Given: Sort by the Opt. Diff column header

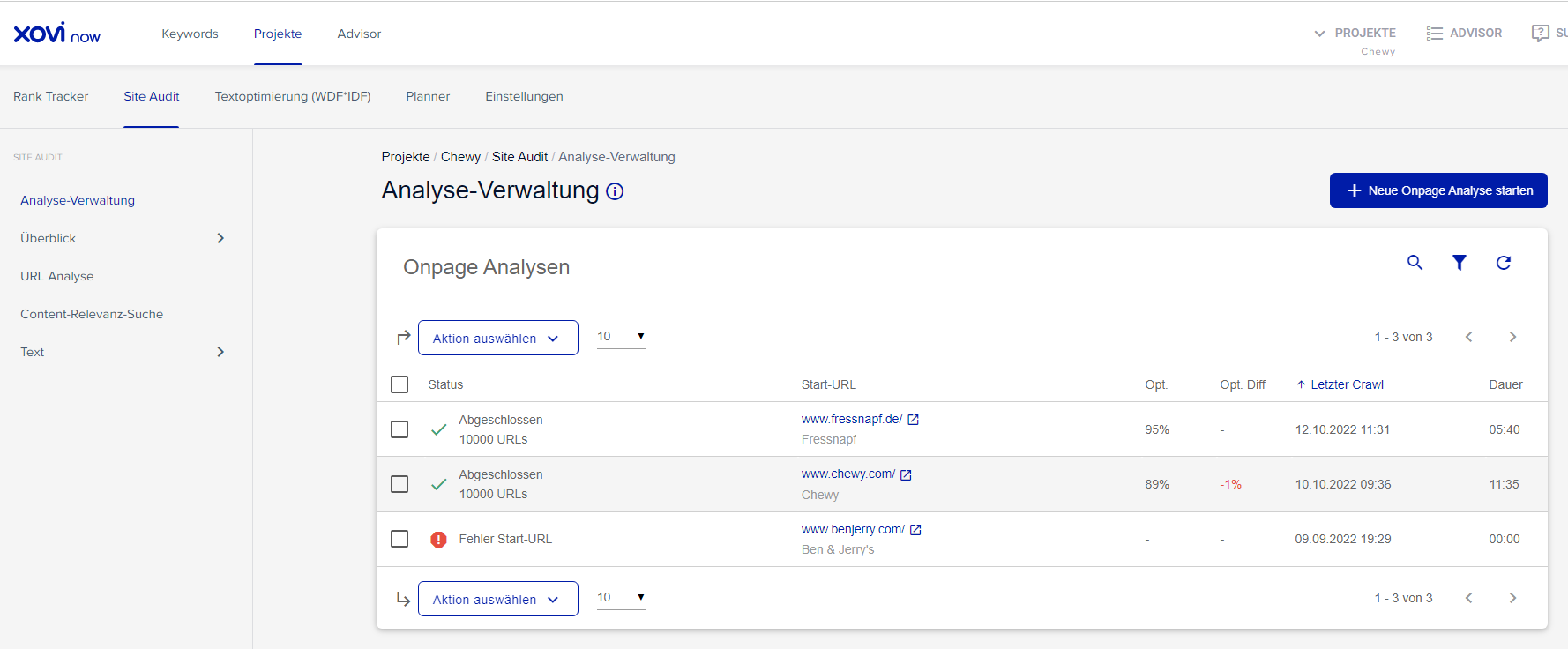Looking at the screenshot, I should pos(1243,384).
